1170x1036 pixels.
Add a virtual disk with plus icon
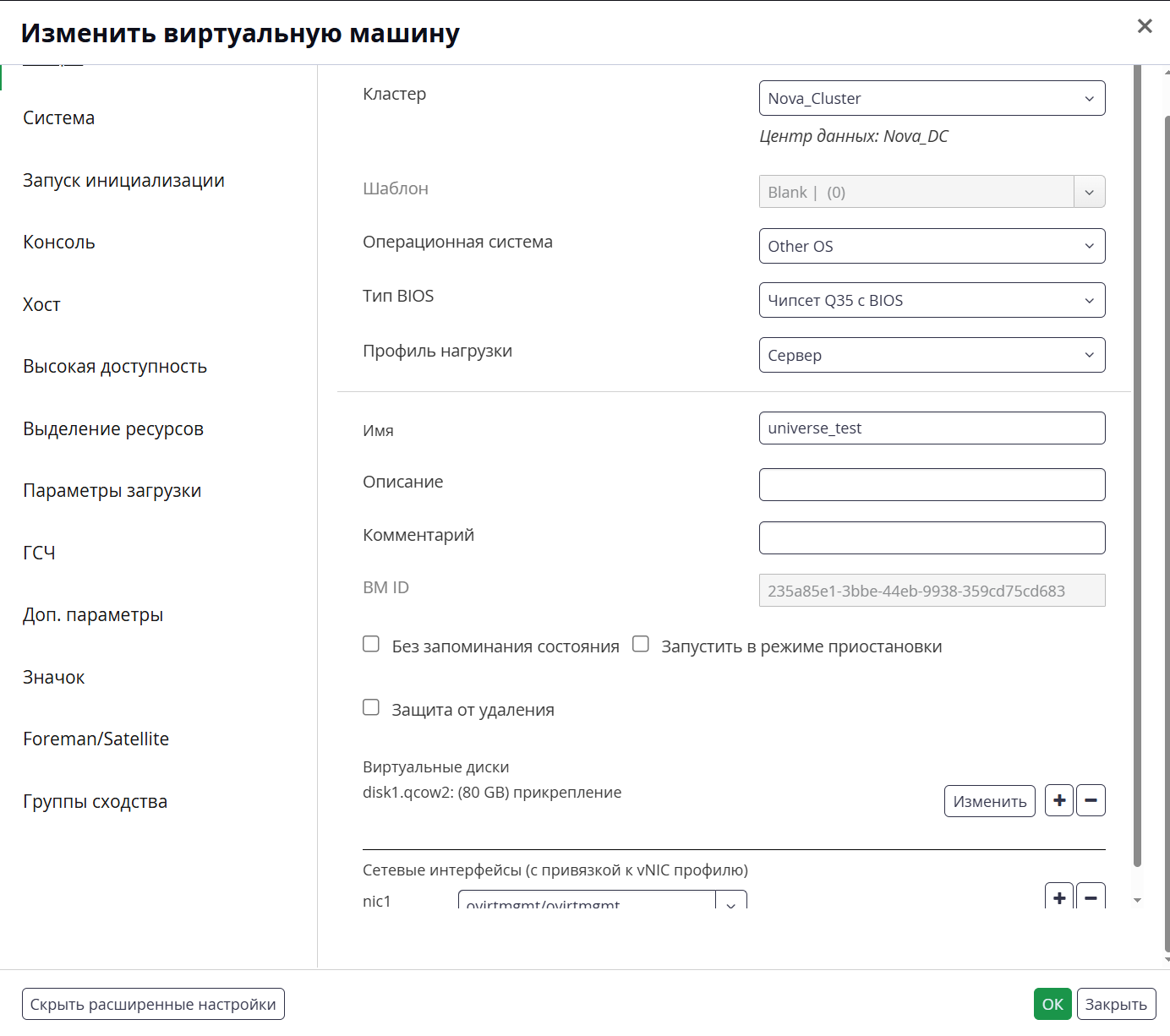pyautogui.click(x=1059, y=800)
